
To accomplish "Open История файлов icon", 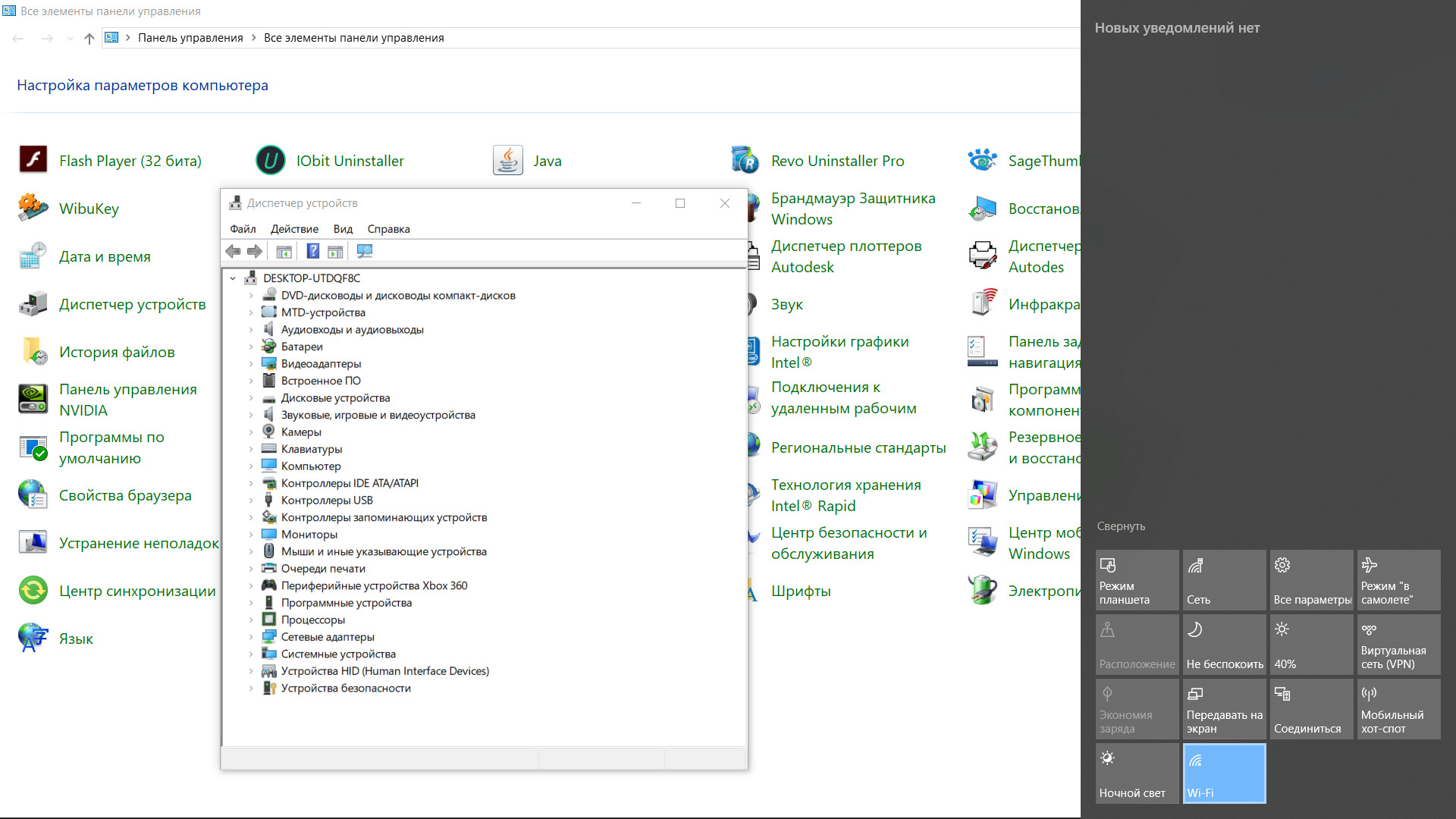I will pos(33,351).
